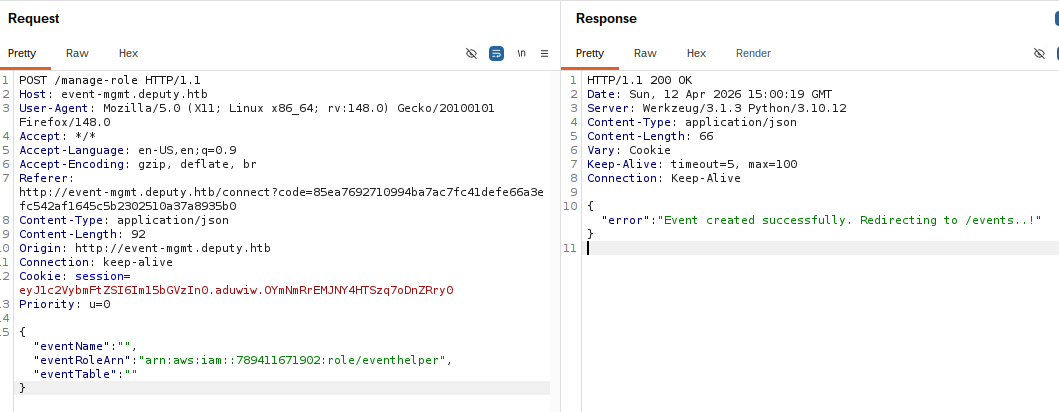
Task: Place cursor in POST /manage-role request line
Action: (109, 80)
